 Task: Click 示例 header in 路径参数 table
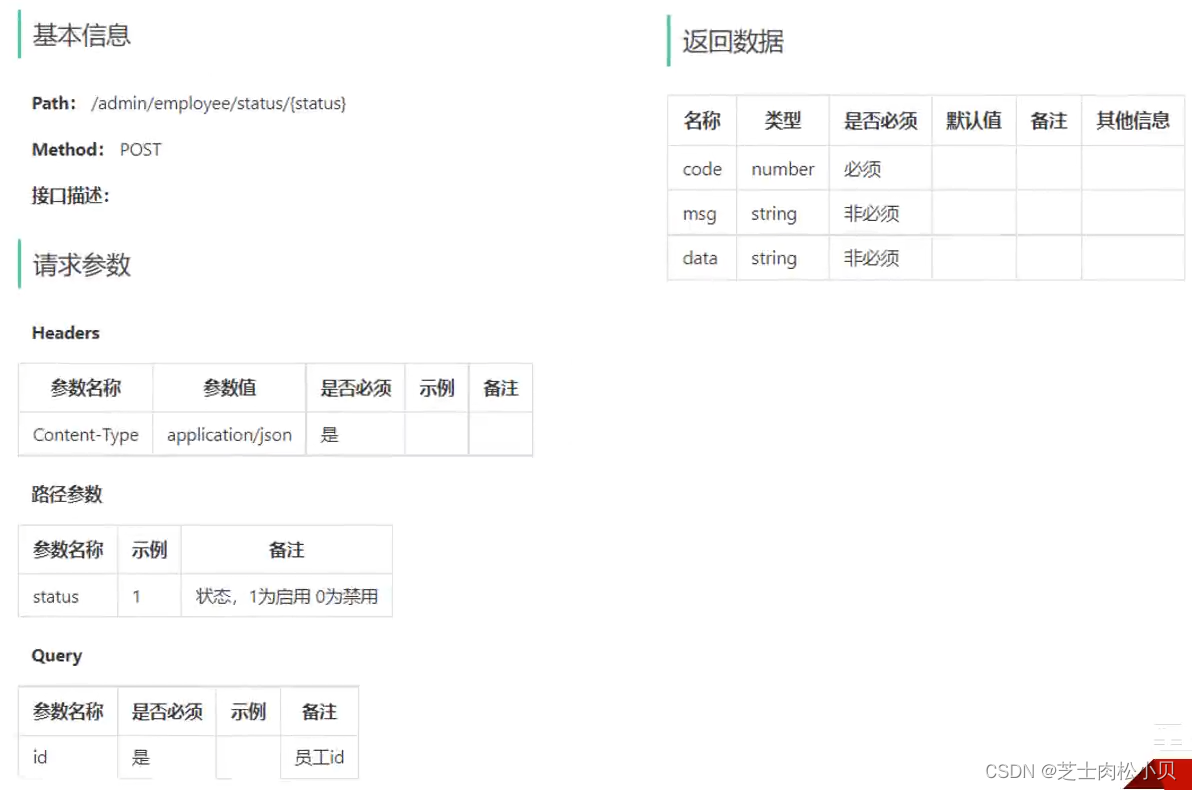(x=149, y=550)
